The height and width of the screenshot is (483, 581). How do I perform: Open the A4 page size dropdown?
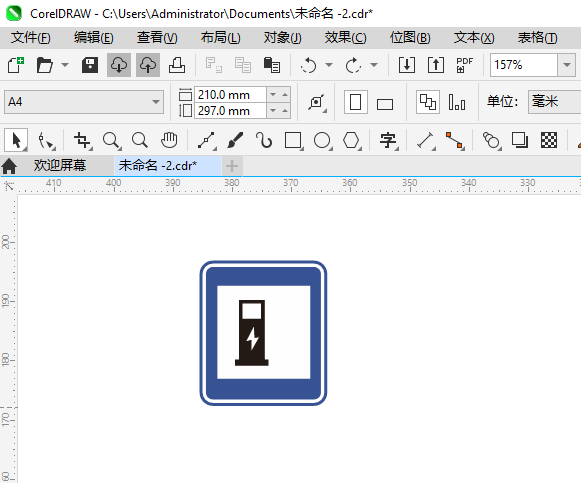pyautogui.click(x=84, y=101)
